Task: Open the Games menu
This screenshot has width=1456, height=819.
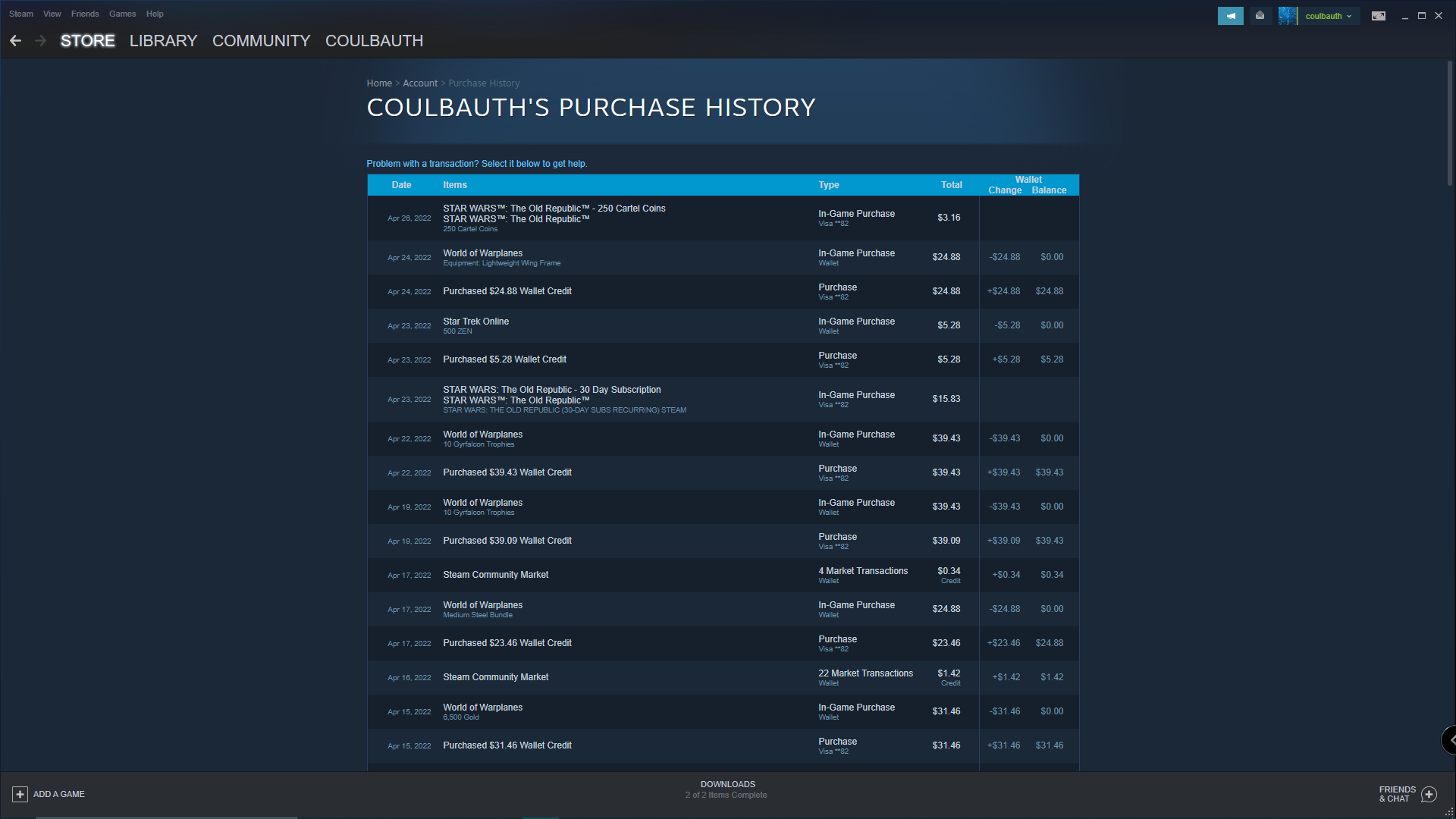Action: (122, 14)
